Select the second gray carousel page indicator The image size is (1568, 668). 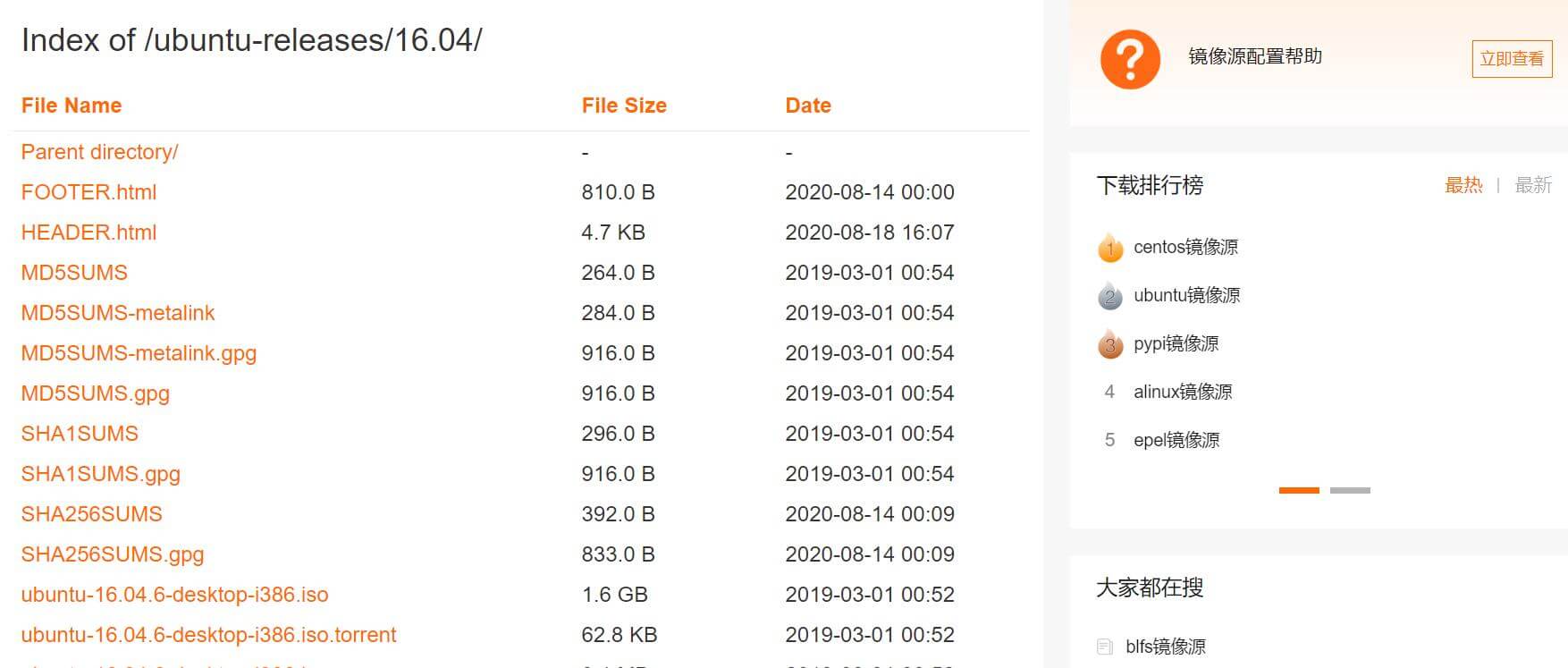1350,490
